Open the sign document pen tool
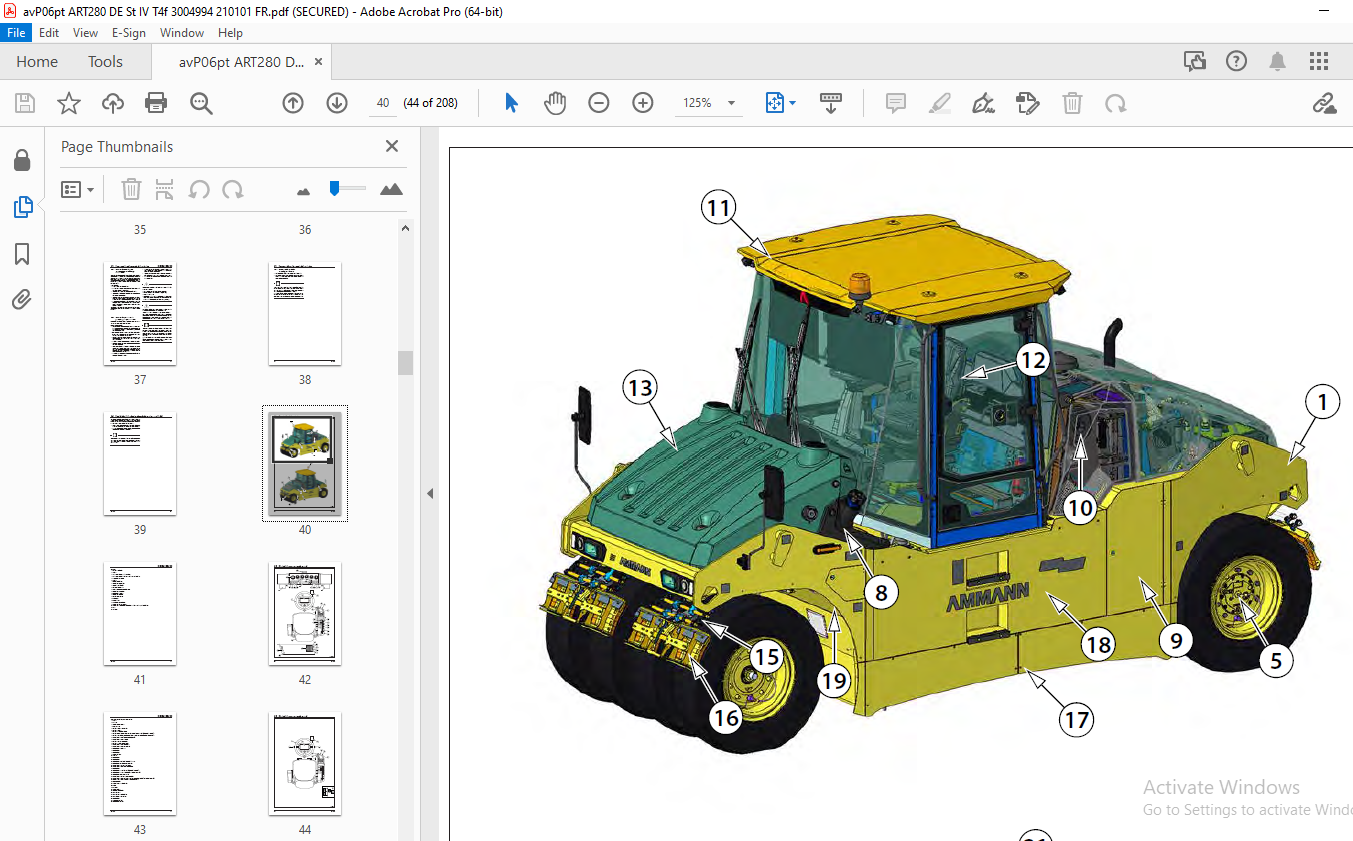Screen dimensions: 1353x841 [x=983, y=103]
